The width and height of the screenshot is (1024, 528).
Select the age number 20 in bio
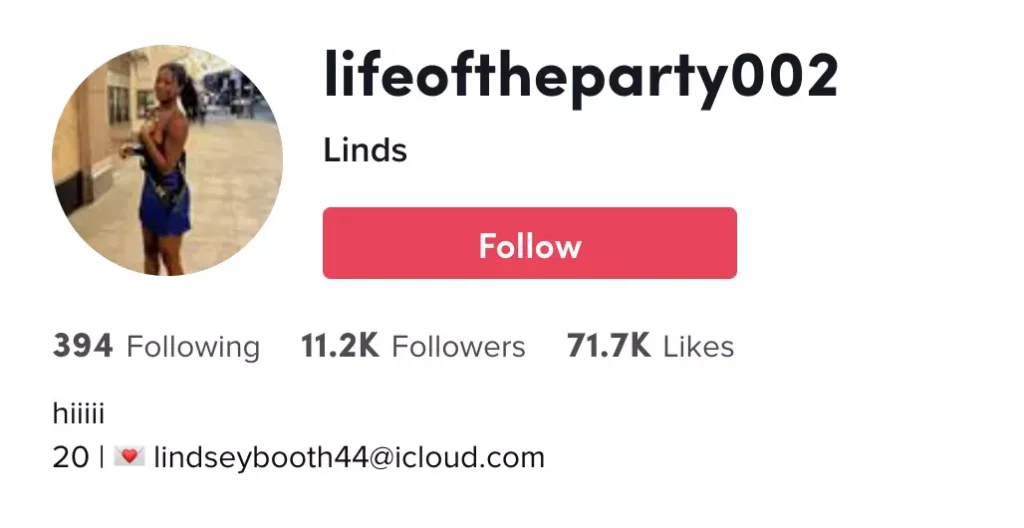coord(71,457)
